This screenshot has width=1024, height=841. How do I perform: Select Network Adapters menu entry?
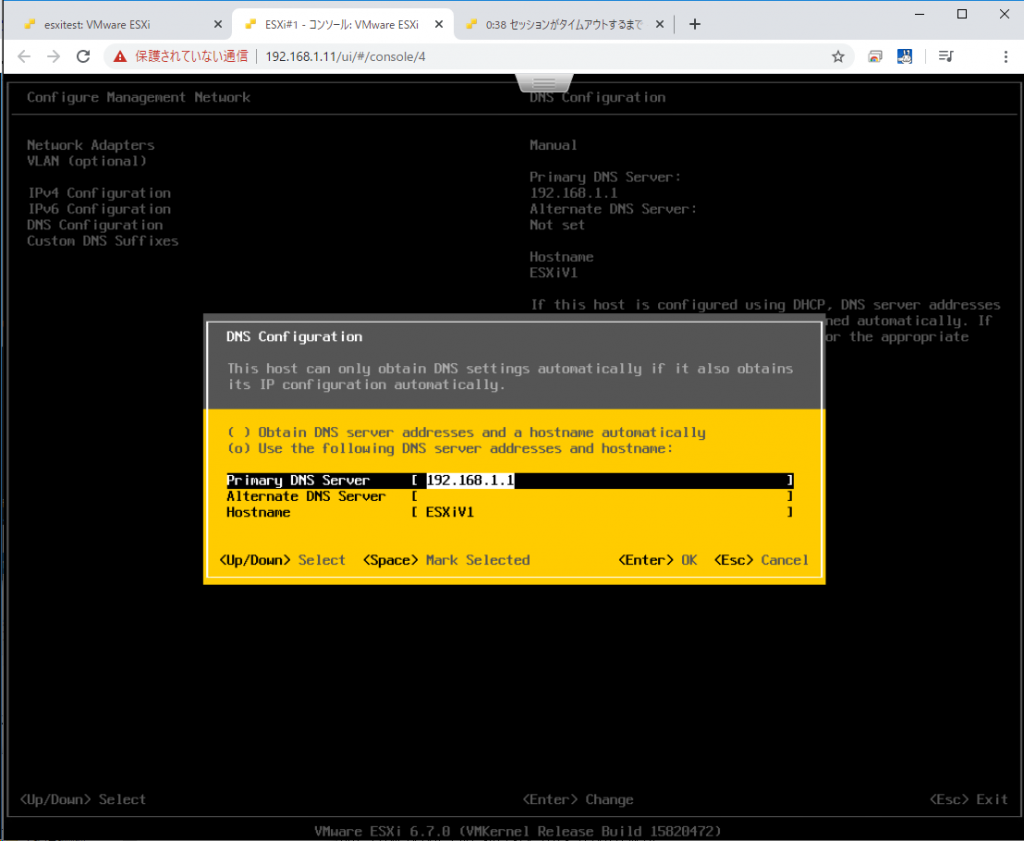click(x=91, y=145)
